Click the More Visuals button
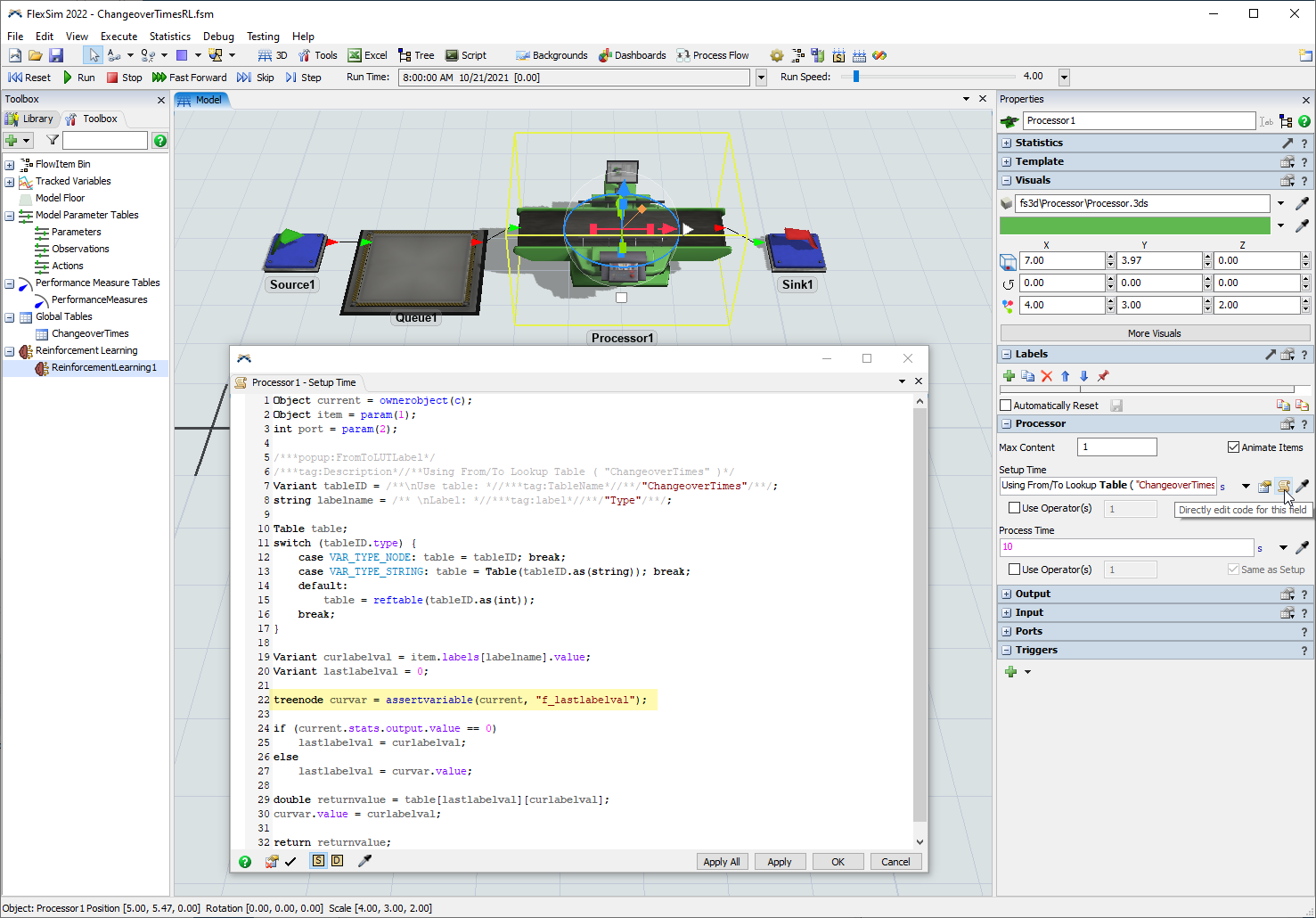The height and width of the screenshot is (918, 1316). (x=1154, y=333)
